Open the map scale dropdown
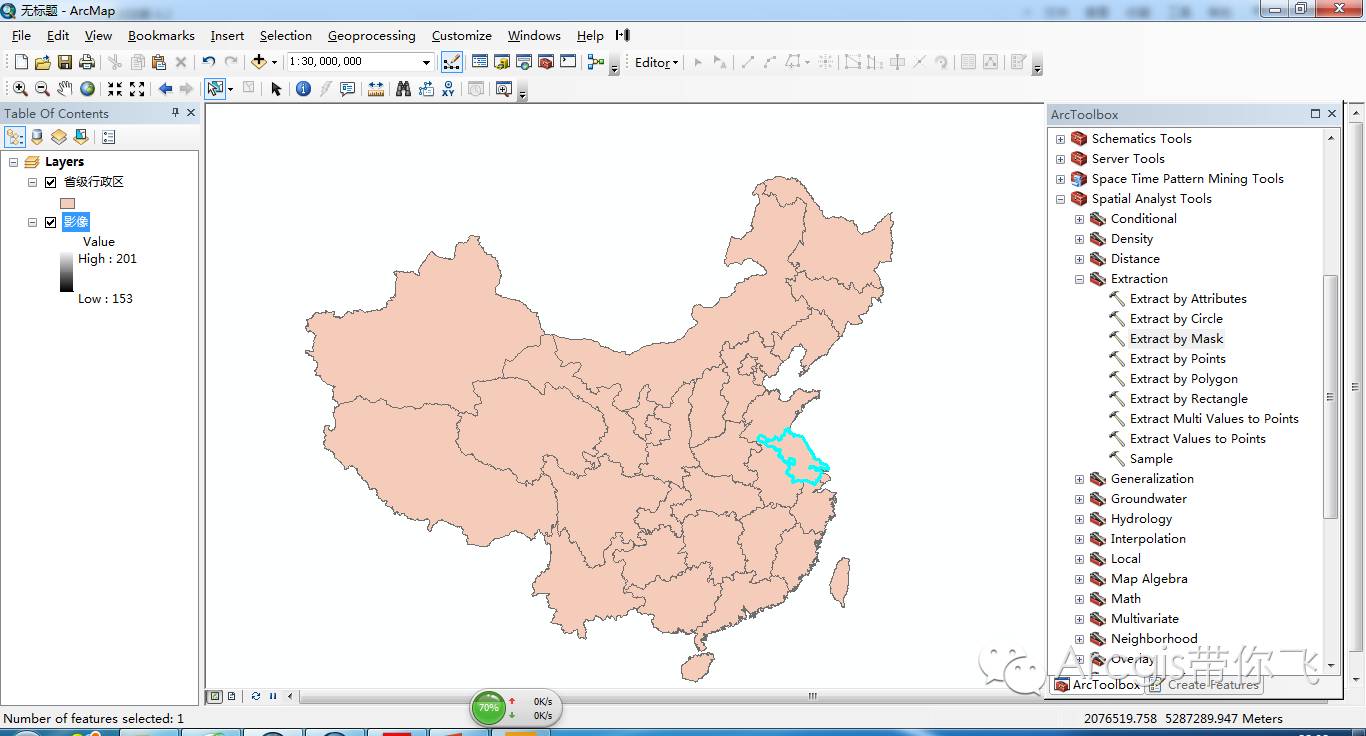1366x736 pixels. tap(426, 62)
